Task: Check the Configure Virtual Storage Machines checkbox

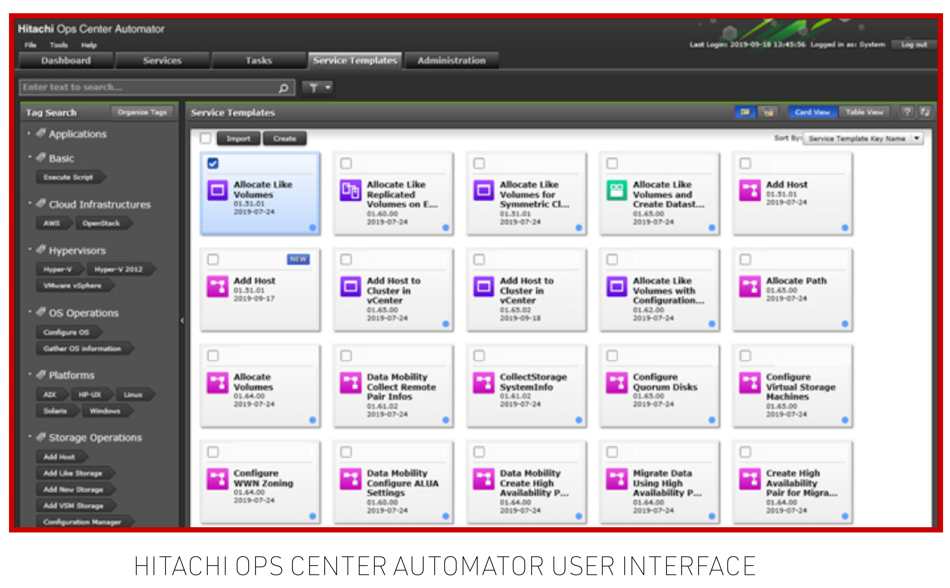Action: click(745, 356)
